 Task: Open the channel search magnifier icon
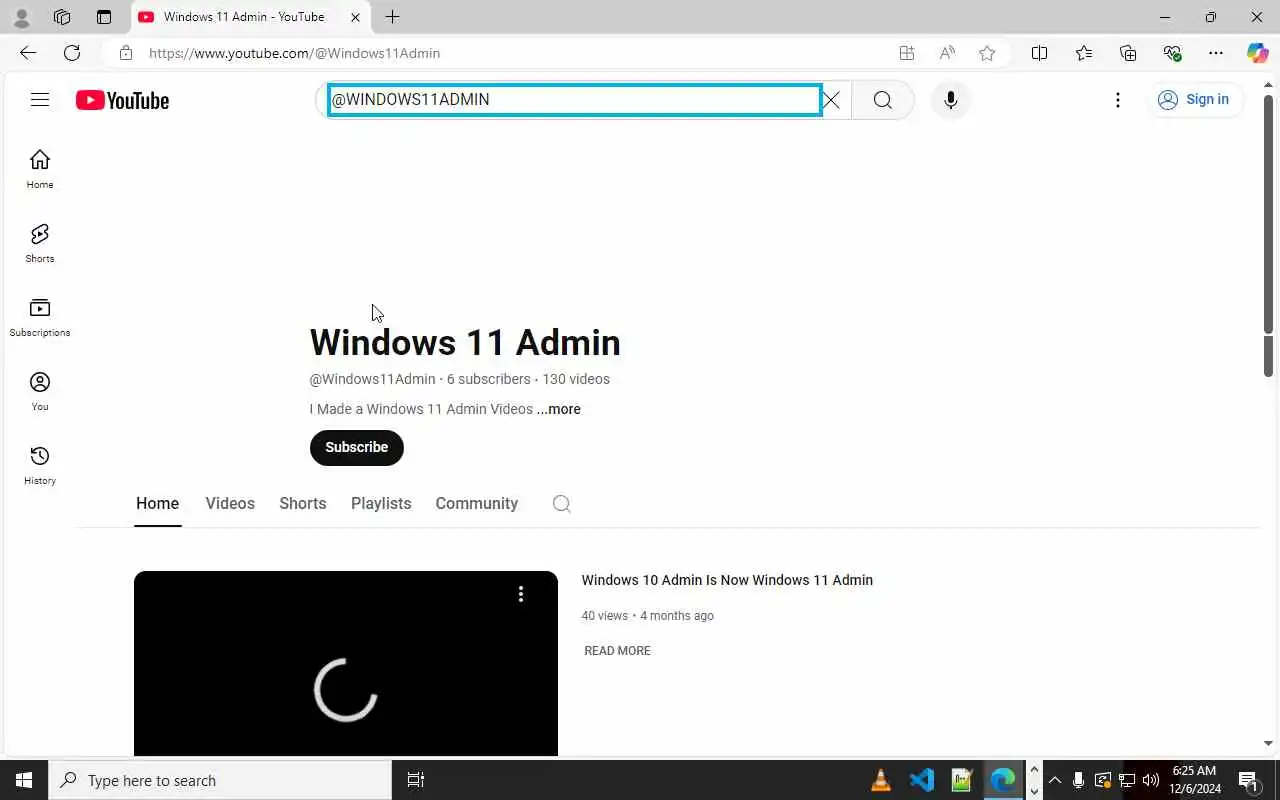[x=562, y=504]
